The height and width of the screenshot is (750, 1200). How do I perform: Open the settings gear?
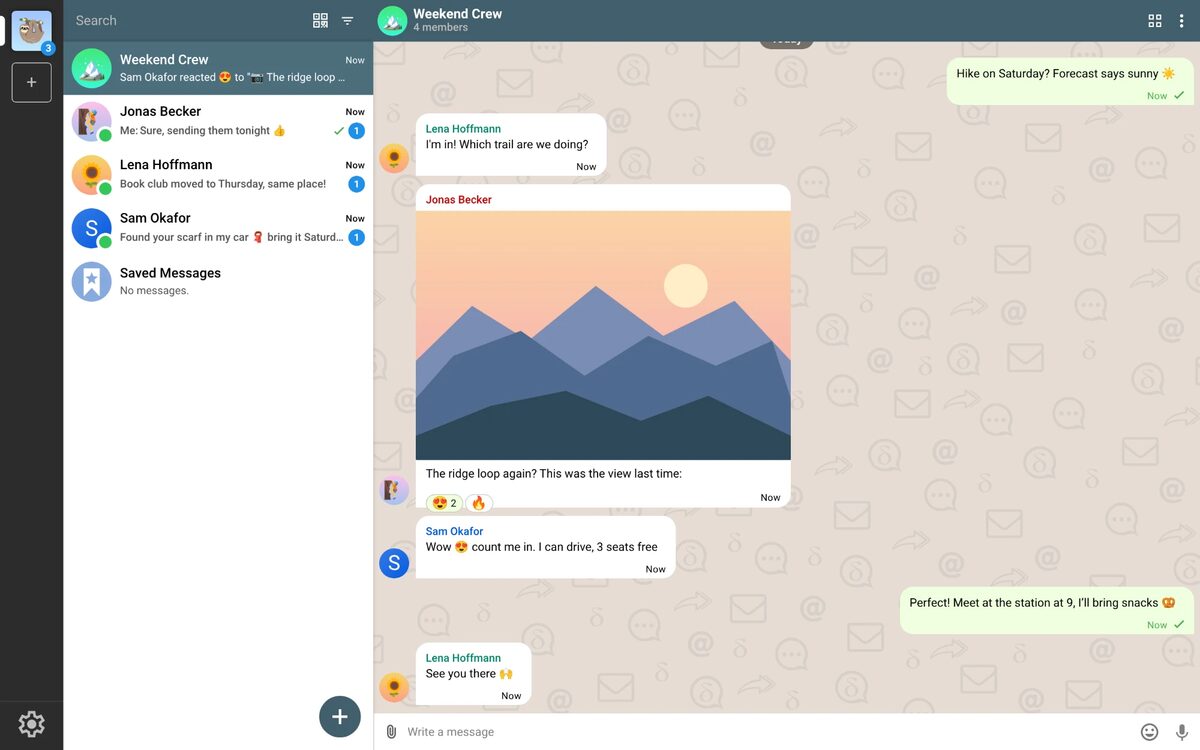pos(31,724)
